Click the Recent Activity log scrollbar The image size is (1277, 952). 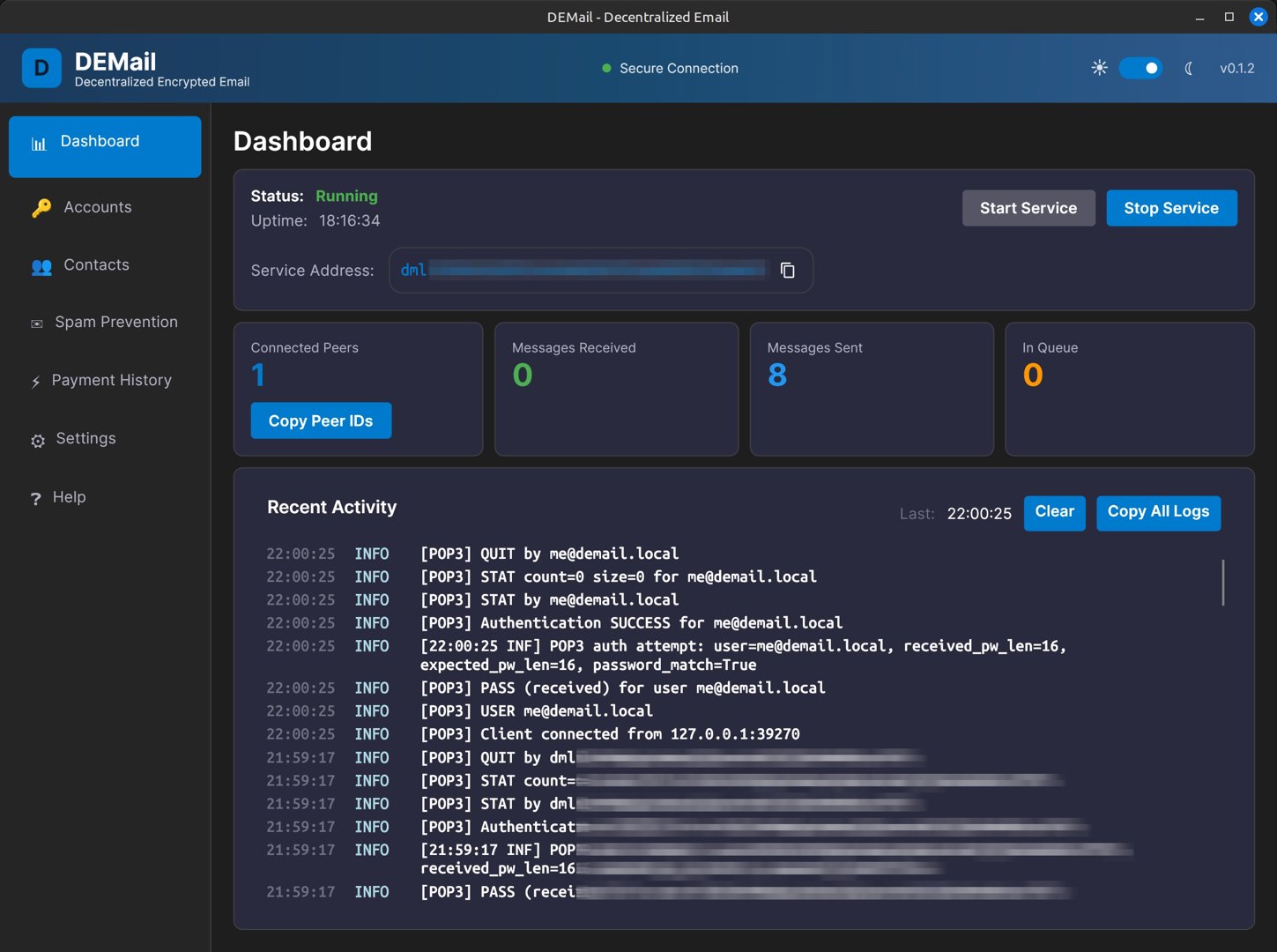(1223, 583)
